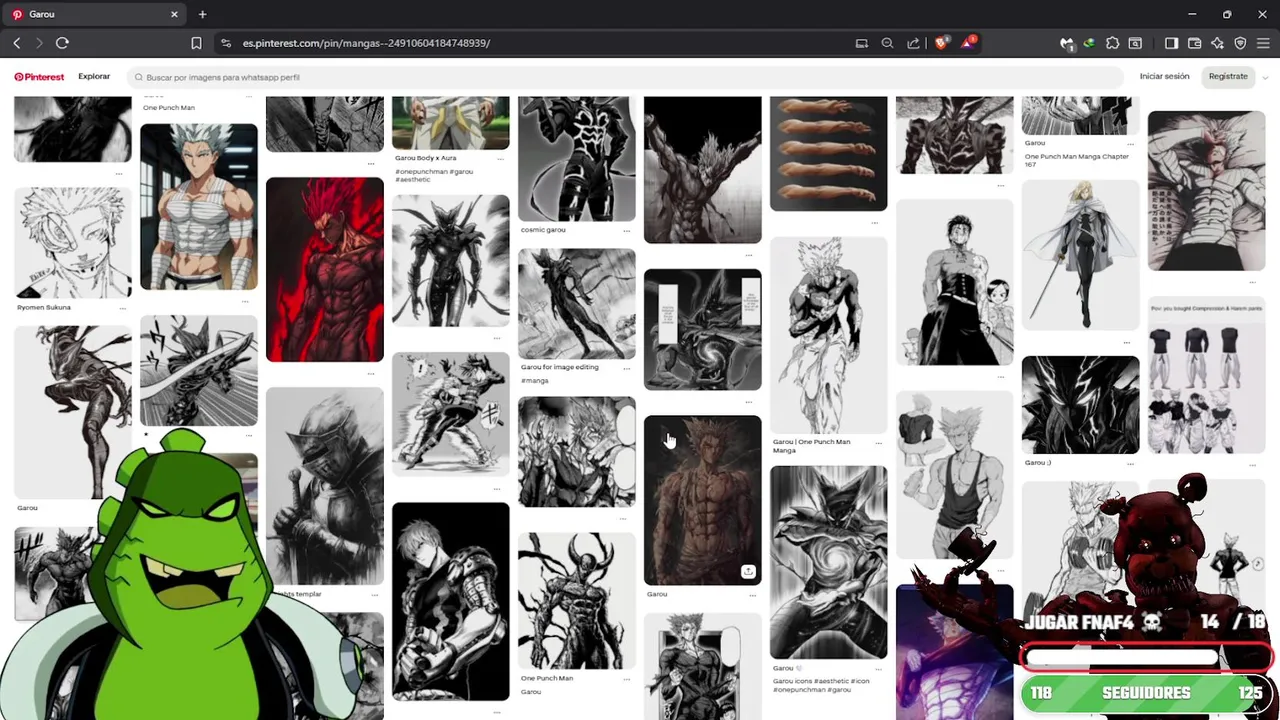Open the man with child manga pin
This screenshot has height=720, width=1280.
954,283
